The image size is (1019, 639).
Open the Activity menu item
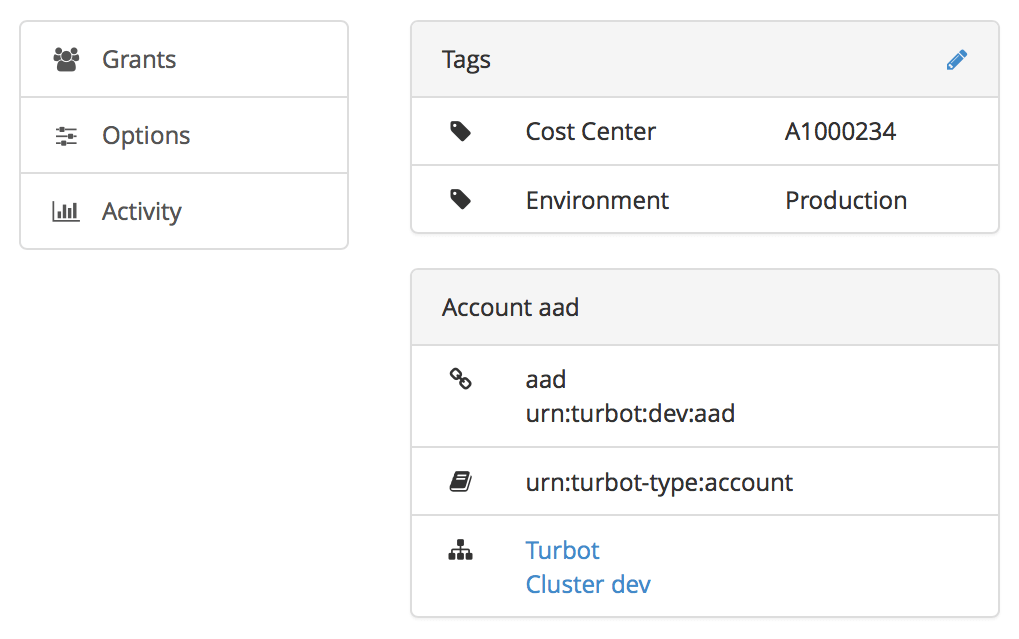[x=184, y=211]
